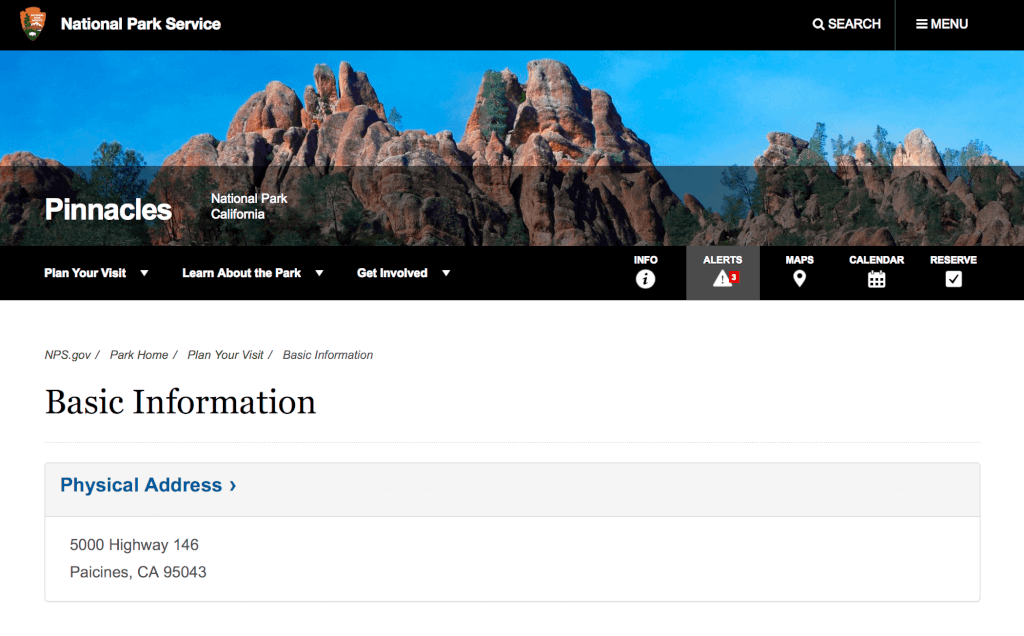Click the Basic Information breadcrumb text

(x=328, y=355)
